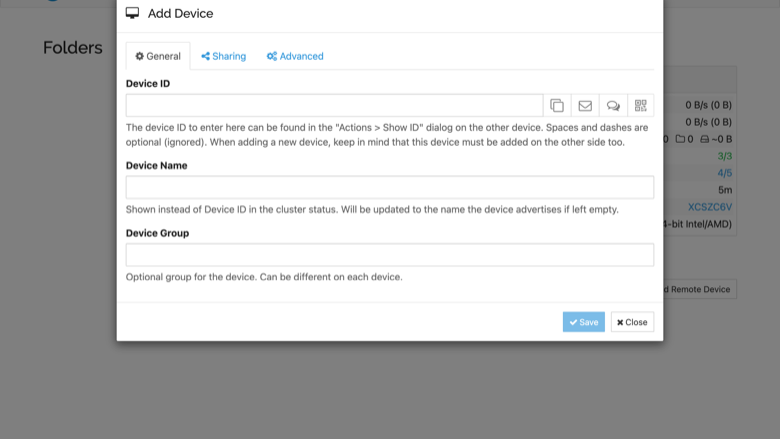Focus the Device ID input field

(334, 105)
